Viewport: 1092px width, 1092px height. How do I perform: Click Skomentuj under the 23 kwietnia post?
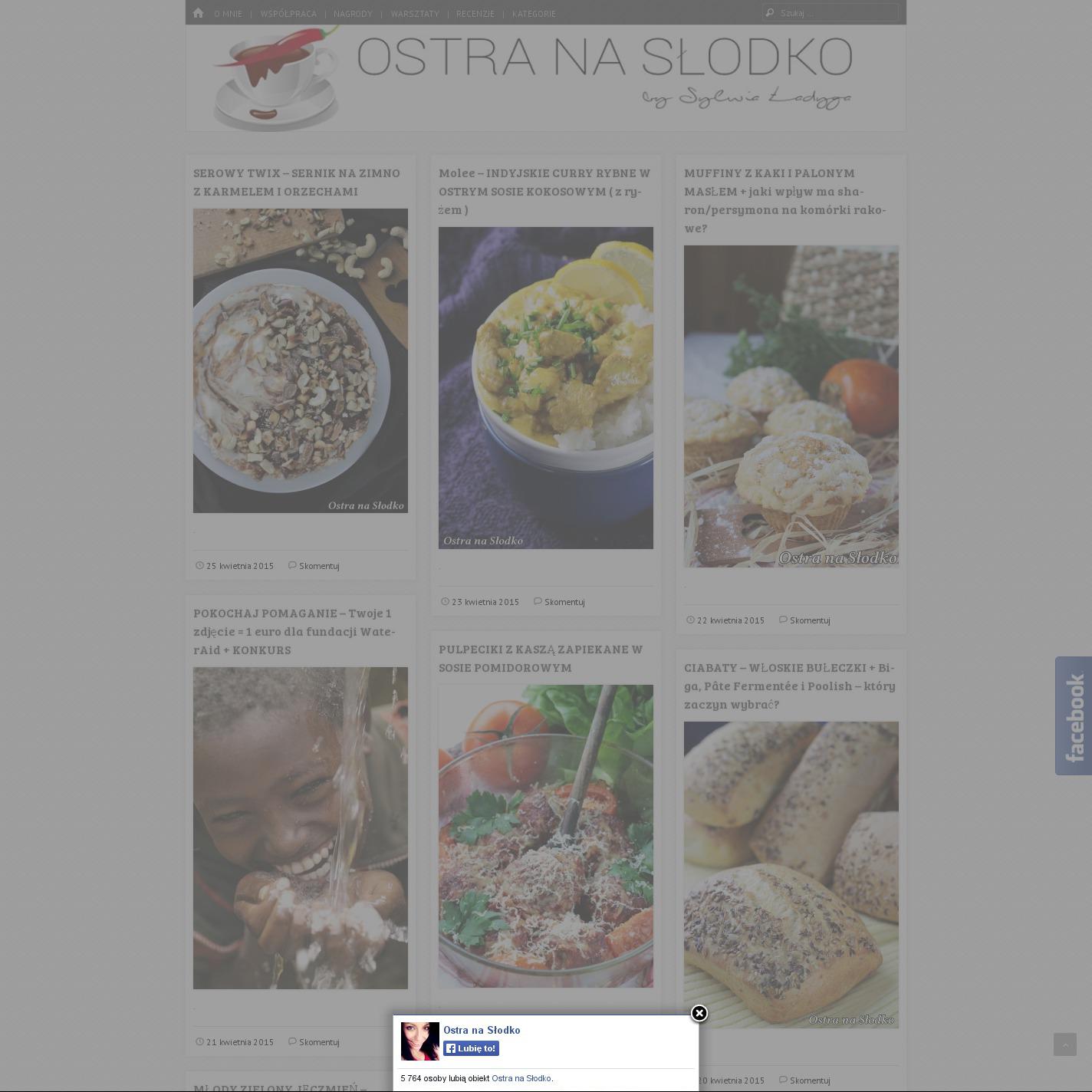point(564,602)
